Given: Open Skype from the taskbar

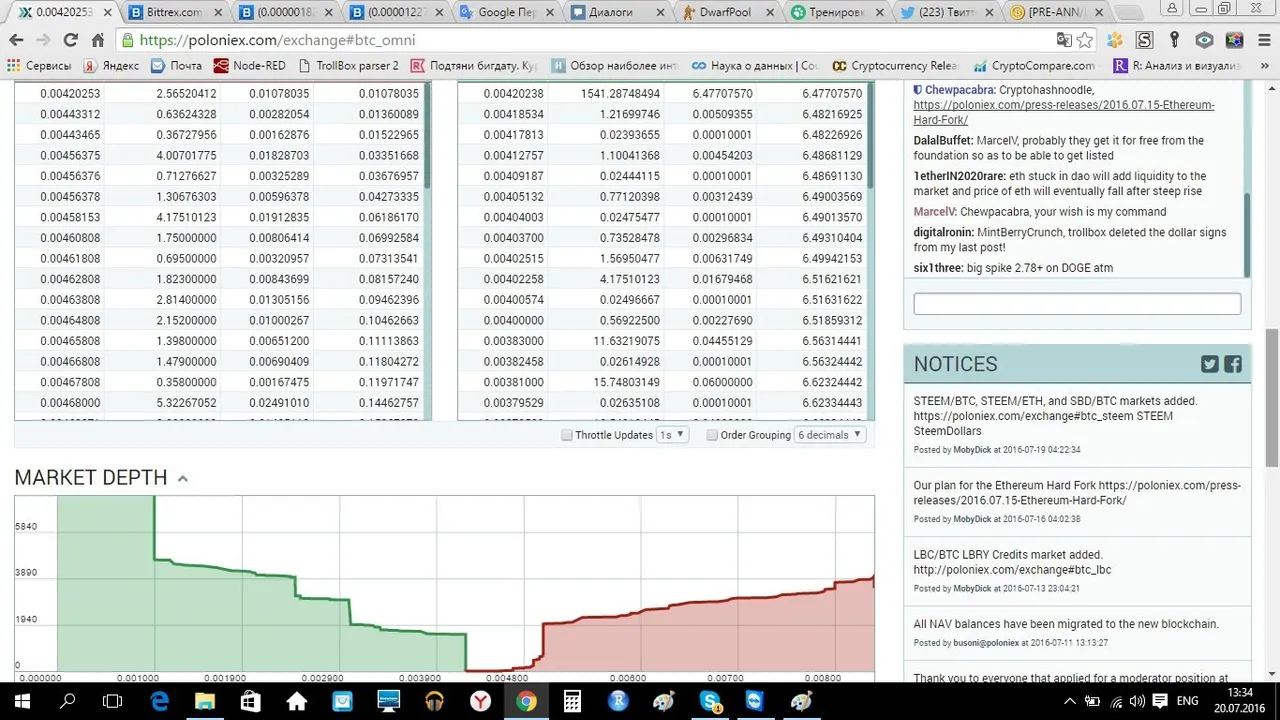Looking at the screenshot, I should [710, 701].
